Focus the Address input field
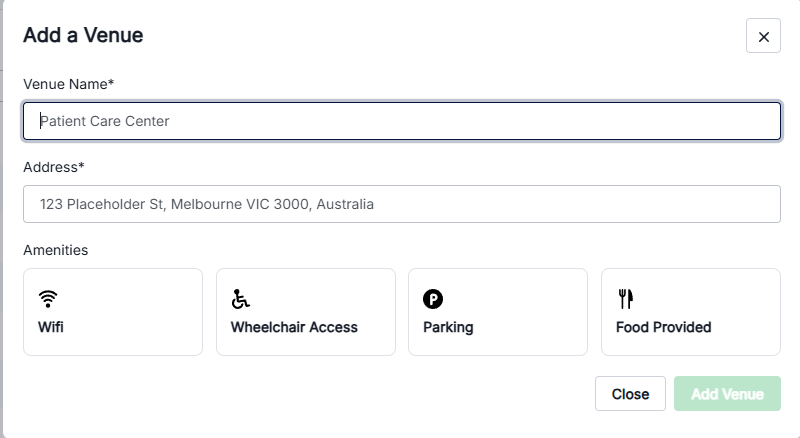 coord(402,204)
